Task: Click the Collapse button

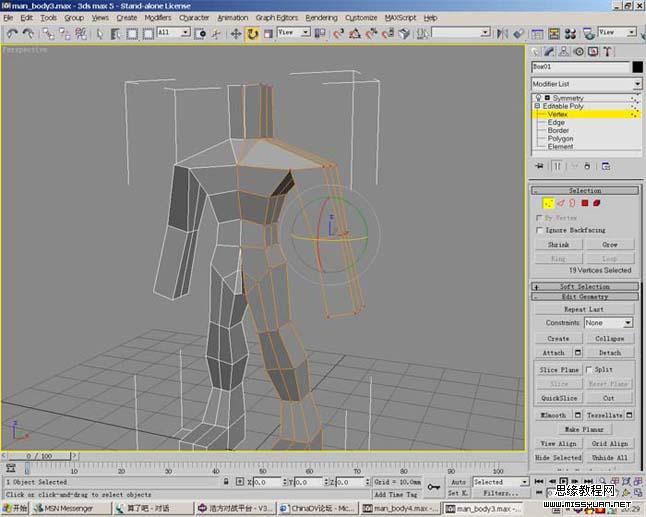Action: click(x=609, y=339)
